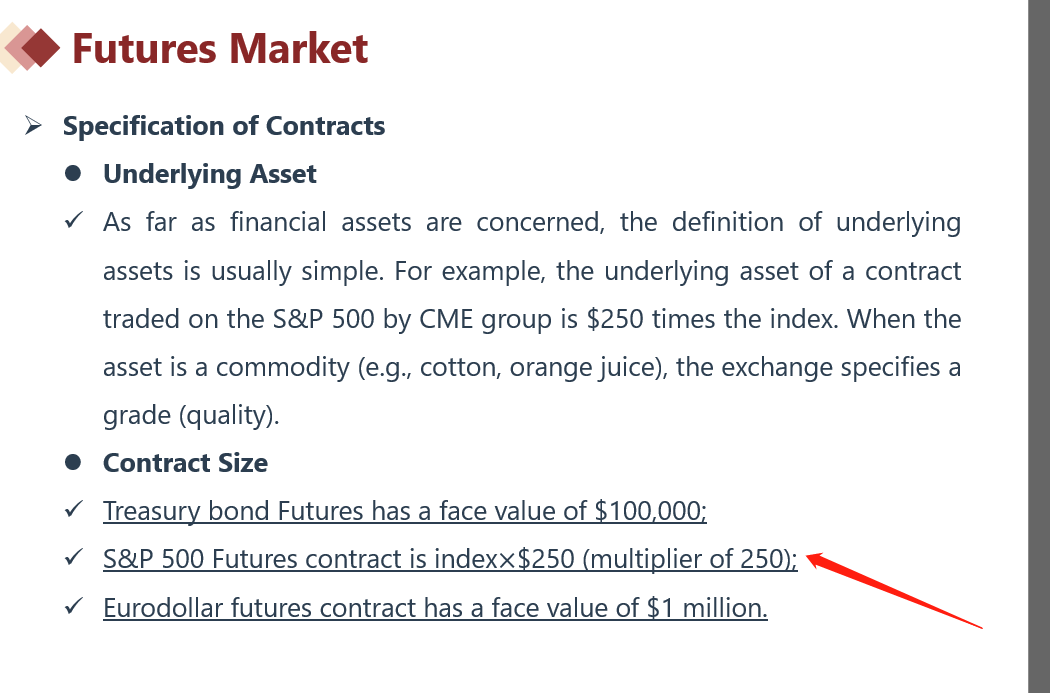Click the round bullet before Contract Size
This screenshot has width=1050, height=693.
tap(72, 463)
